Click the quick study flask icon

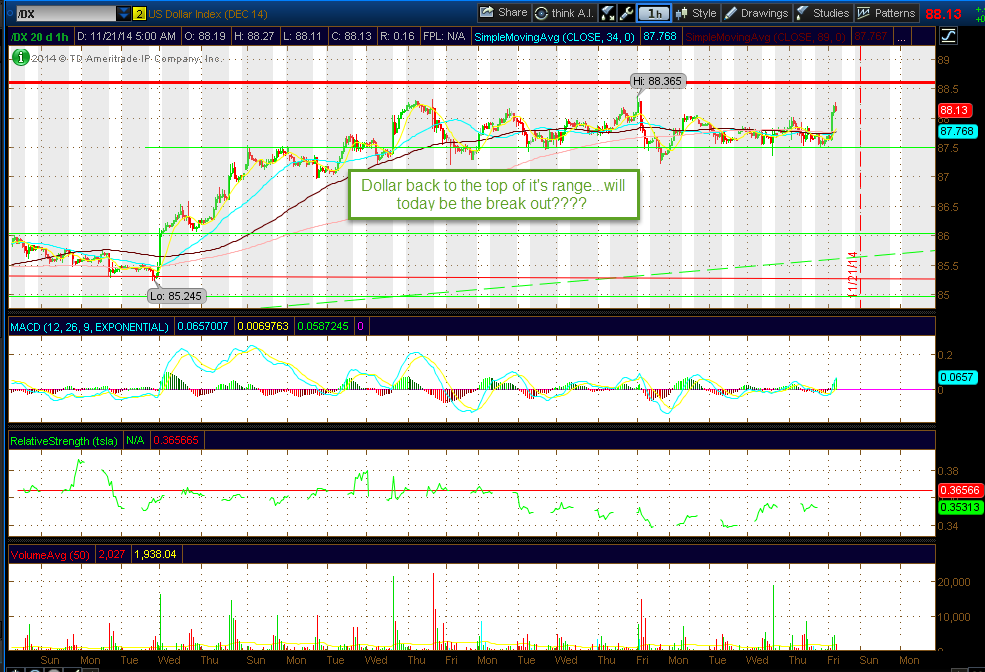[607, 13]
